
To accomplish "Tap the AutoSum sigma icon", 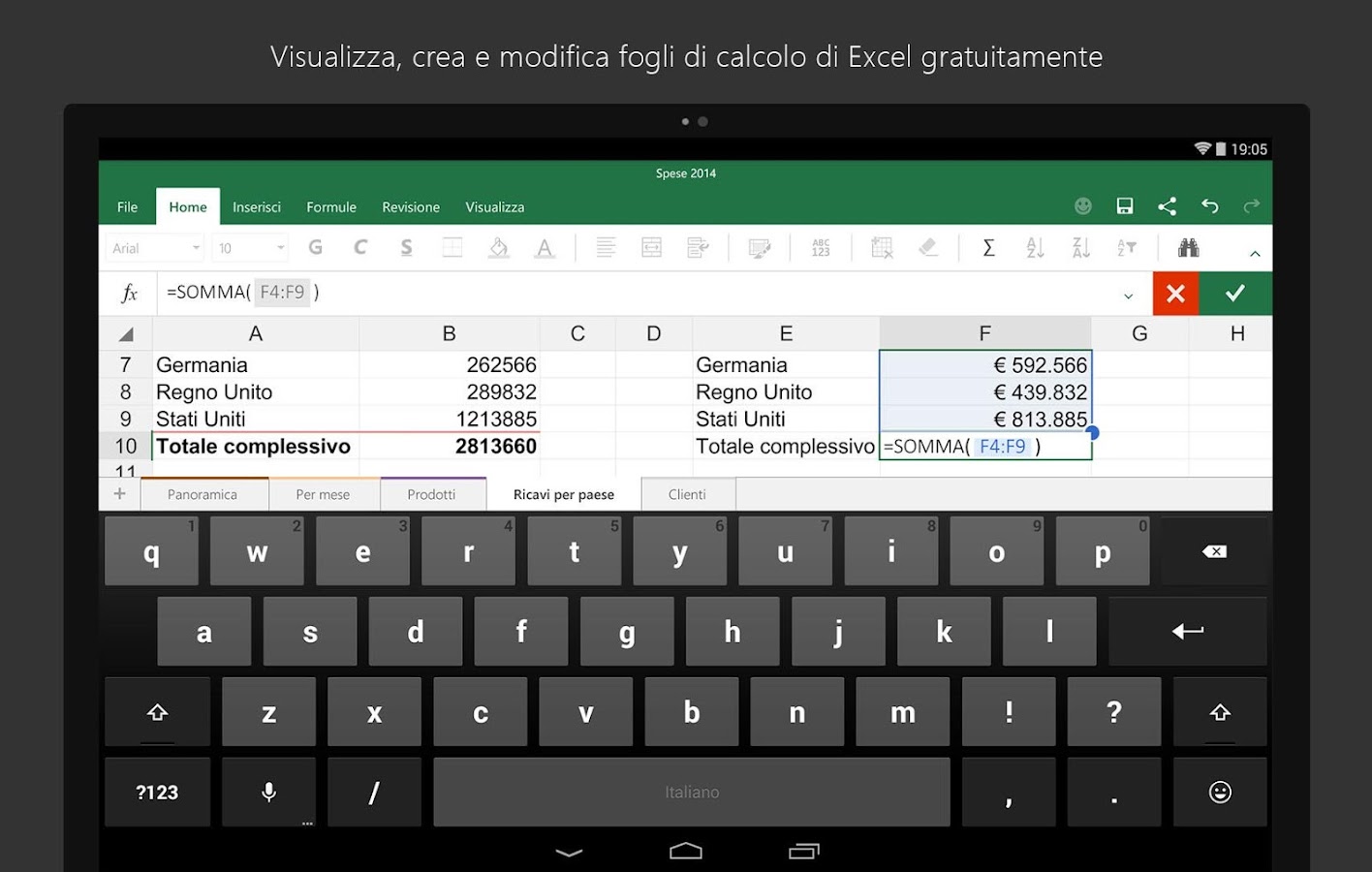I will [988, 248].
